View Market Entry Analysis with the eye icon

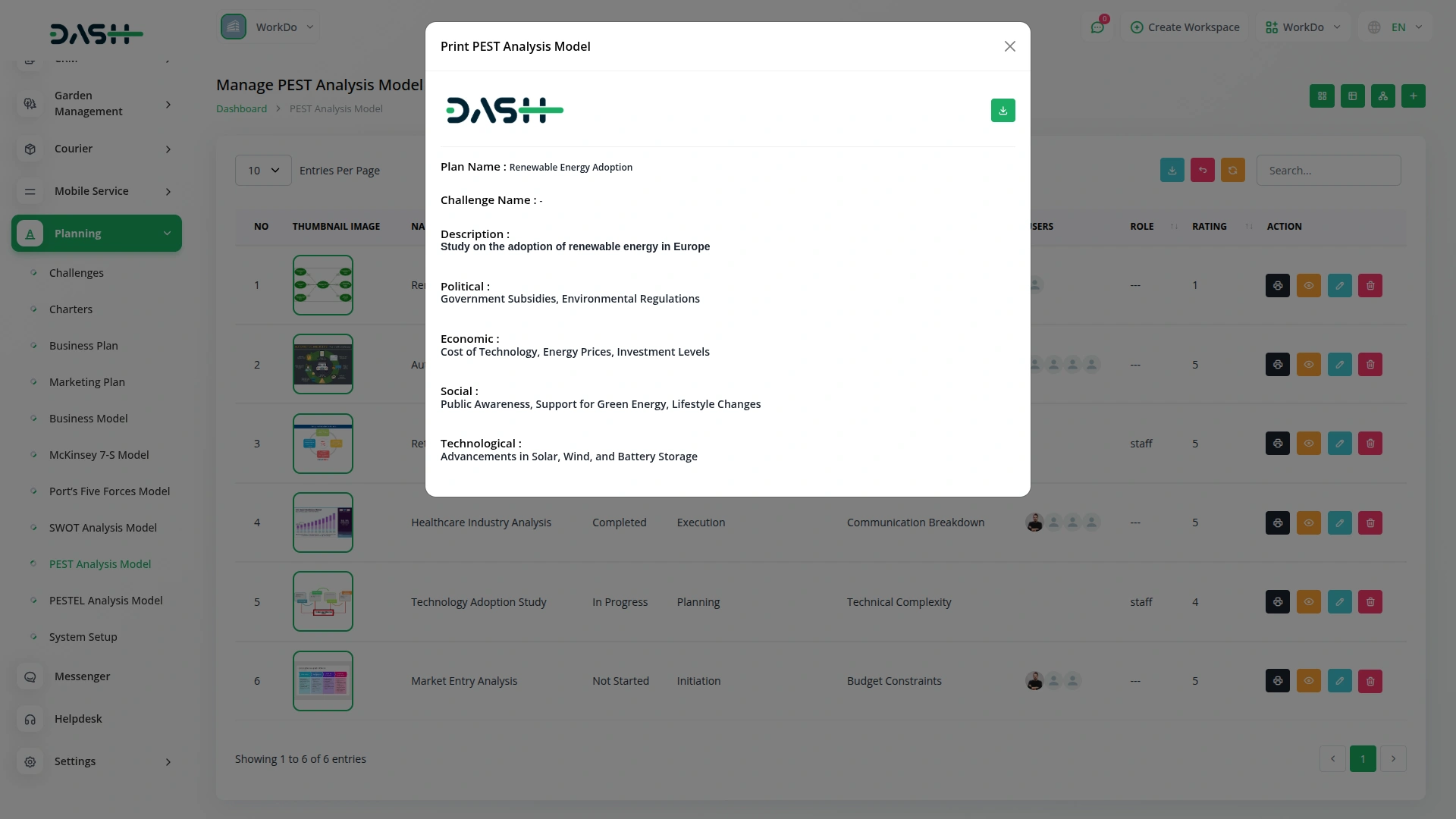1308,681
